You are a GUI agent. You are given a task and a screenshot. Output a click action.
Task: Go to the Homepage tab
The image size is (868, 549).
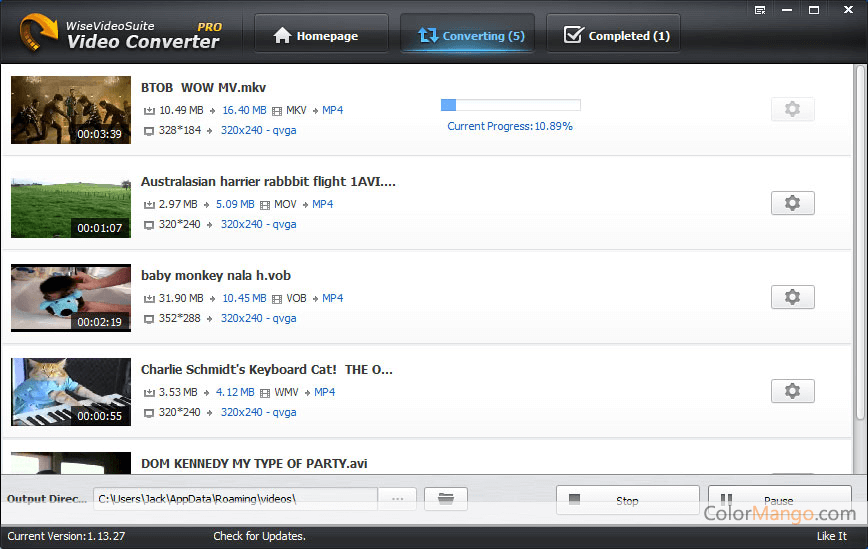(x=315, y=35)
